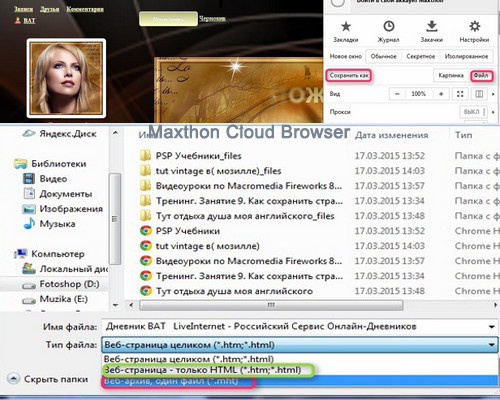This screenshot has width=500, height=400.
Task: Select Fotoshop (D:) drive
Action: pyautogui.click(x=61, y=284)
